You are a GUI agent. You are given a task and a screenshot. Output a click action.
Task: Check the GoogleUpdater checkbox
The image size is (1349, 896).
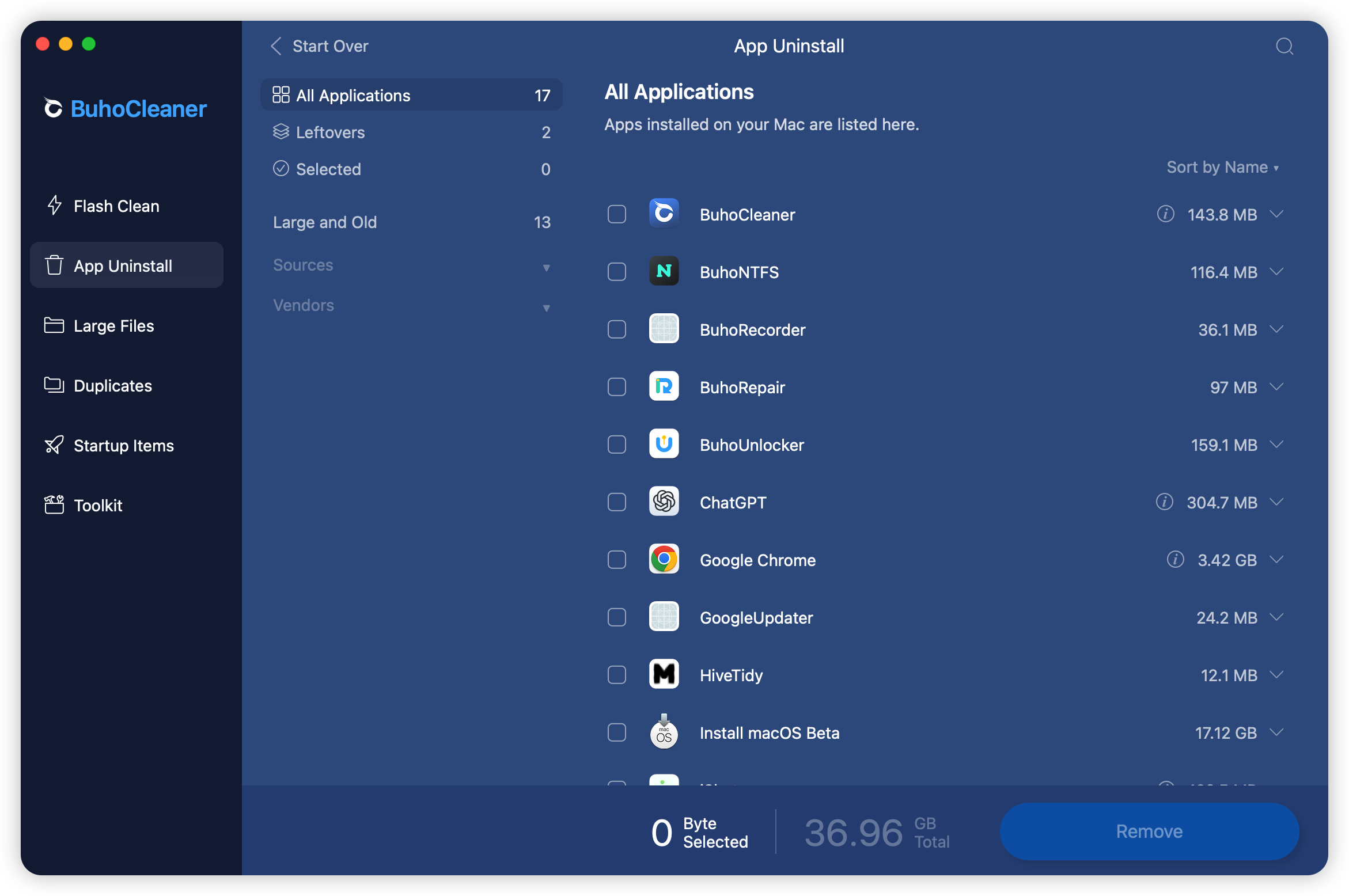(x=617, y=617)
